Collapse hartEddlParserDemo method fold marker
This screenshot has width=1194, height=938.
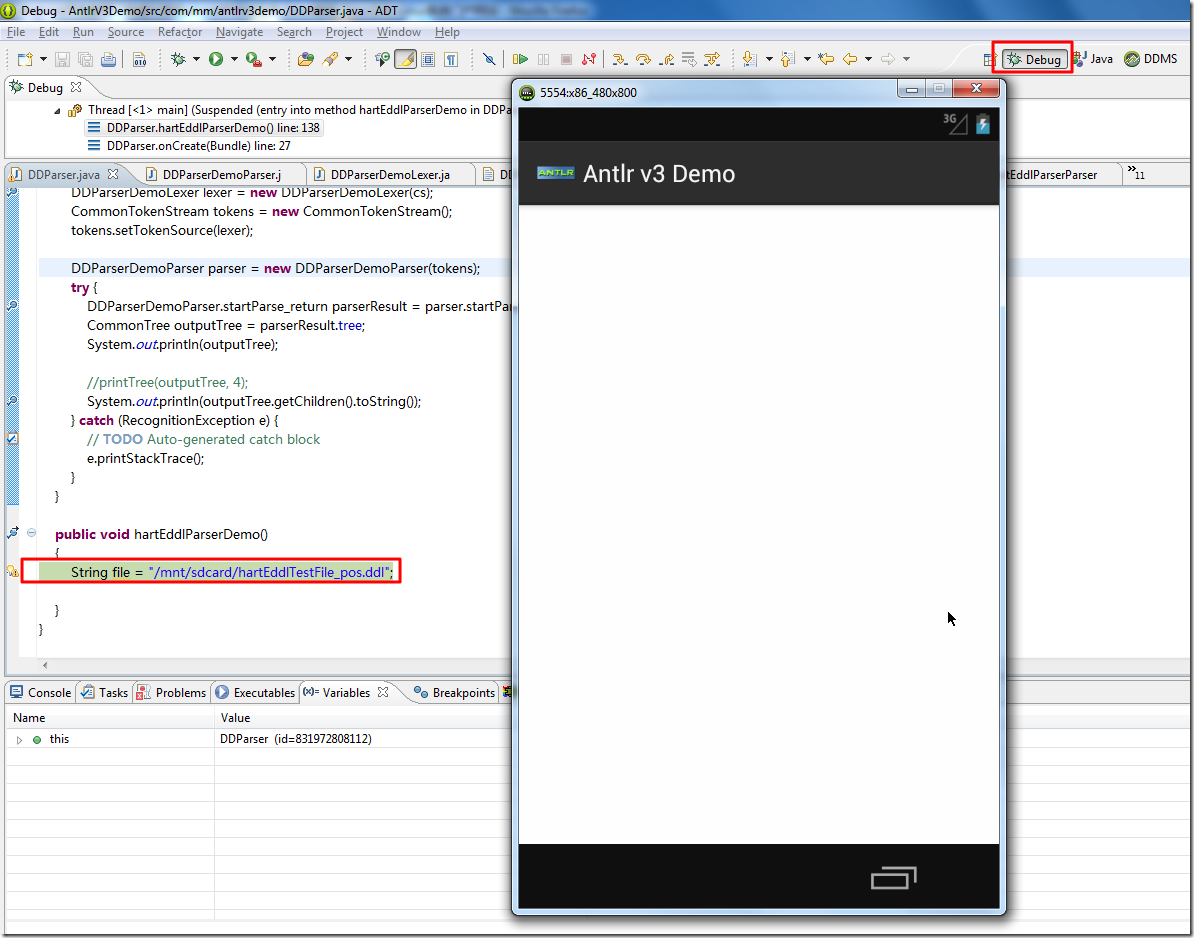point(31,533)
